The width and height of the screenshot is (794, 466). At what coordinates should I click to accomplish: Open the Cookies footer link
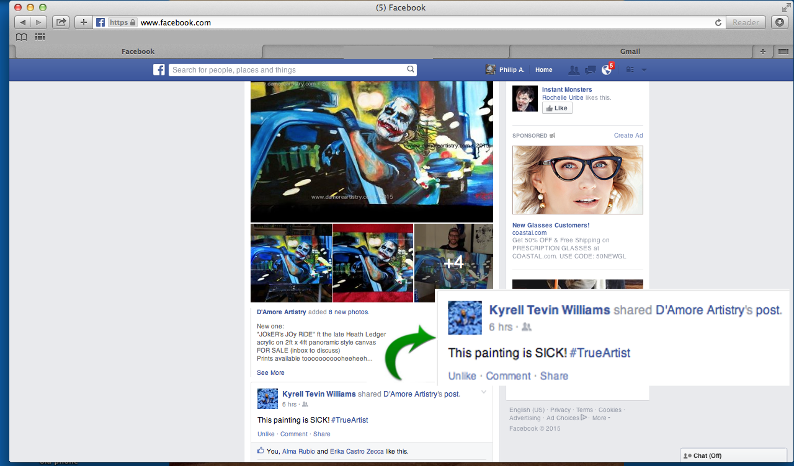pos(610,410)
